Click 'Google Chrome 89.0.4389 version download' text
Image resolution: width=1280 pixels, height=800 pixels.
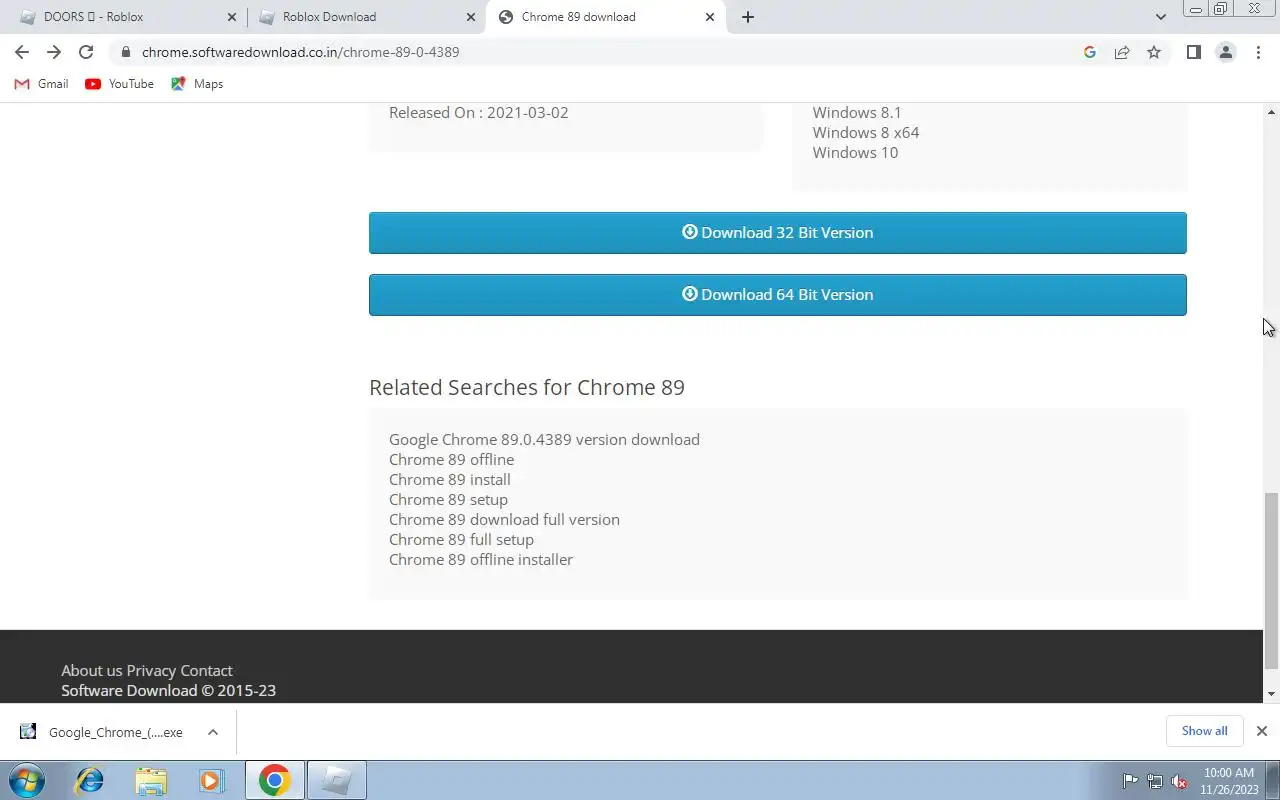[x=544, y=440]
